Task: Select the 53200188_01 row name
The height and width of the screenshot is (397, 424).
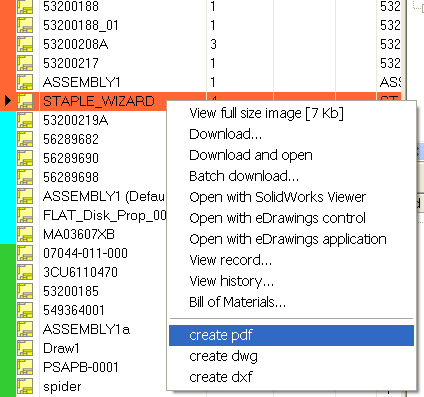Action: point(81,26)
